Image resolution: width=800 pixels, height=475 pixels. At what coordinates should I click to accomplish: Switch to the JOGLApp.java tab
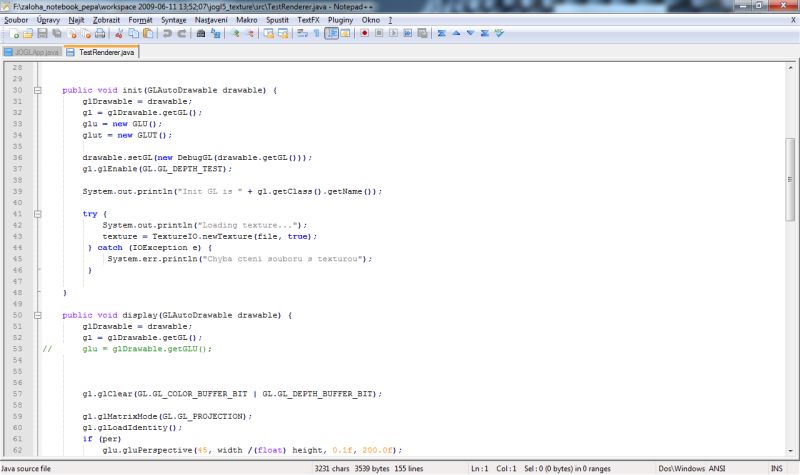(32, 52)
